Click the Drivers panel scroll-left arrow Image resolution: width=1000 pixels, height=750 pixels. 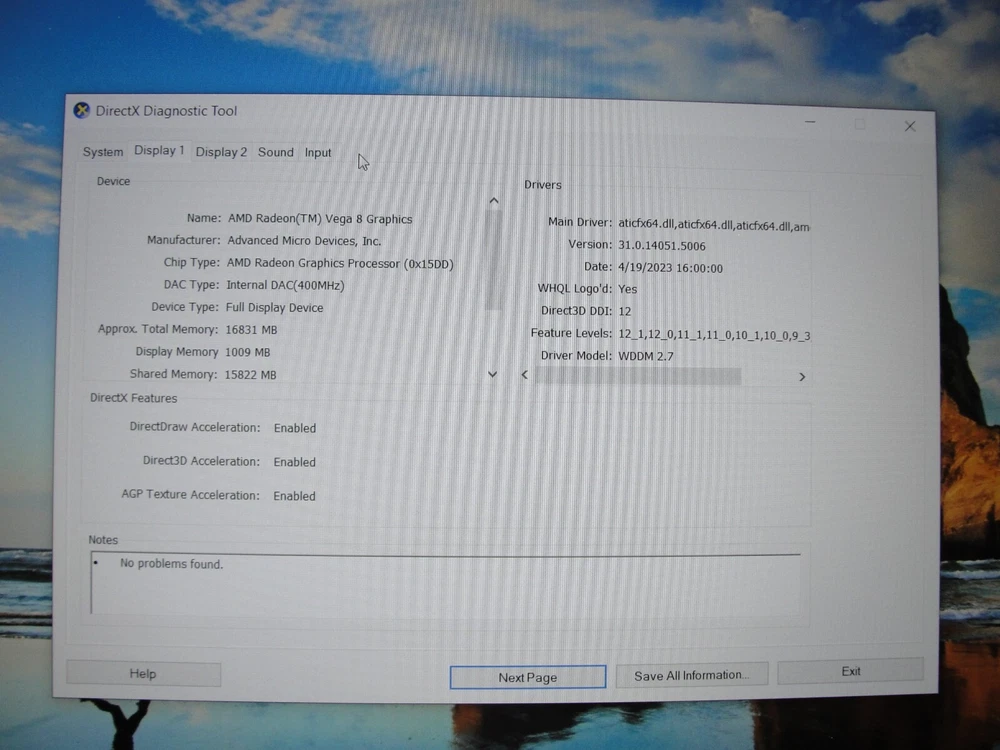pyautogui.click(x=525, y=376)
